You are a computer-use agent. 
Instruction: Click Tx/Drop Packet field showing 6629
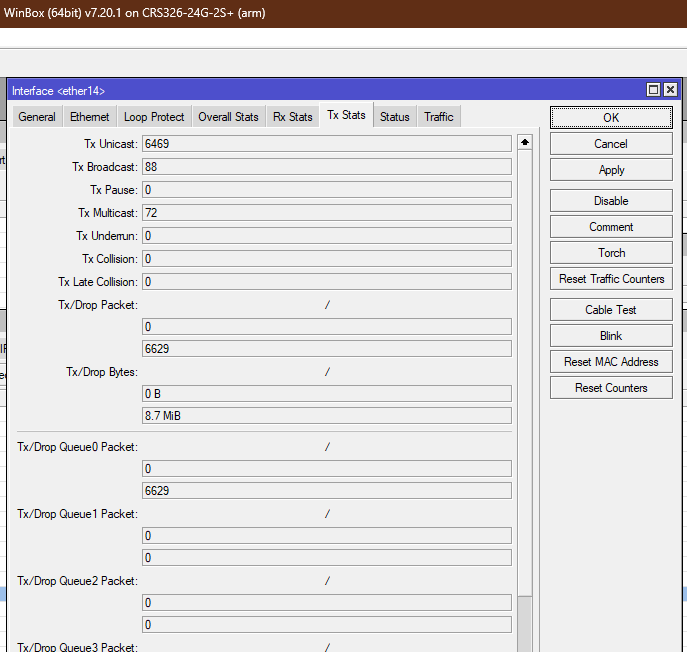point(326,349)
